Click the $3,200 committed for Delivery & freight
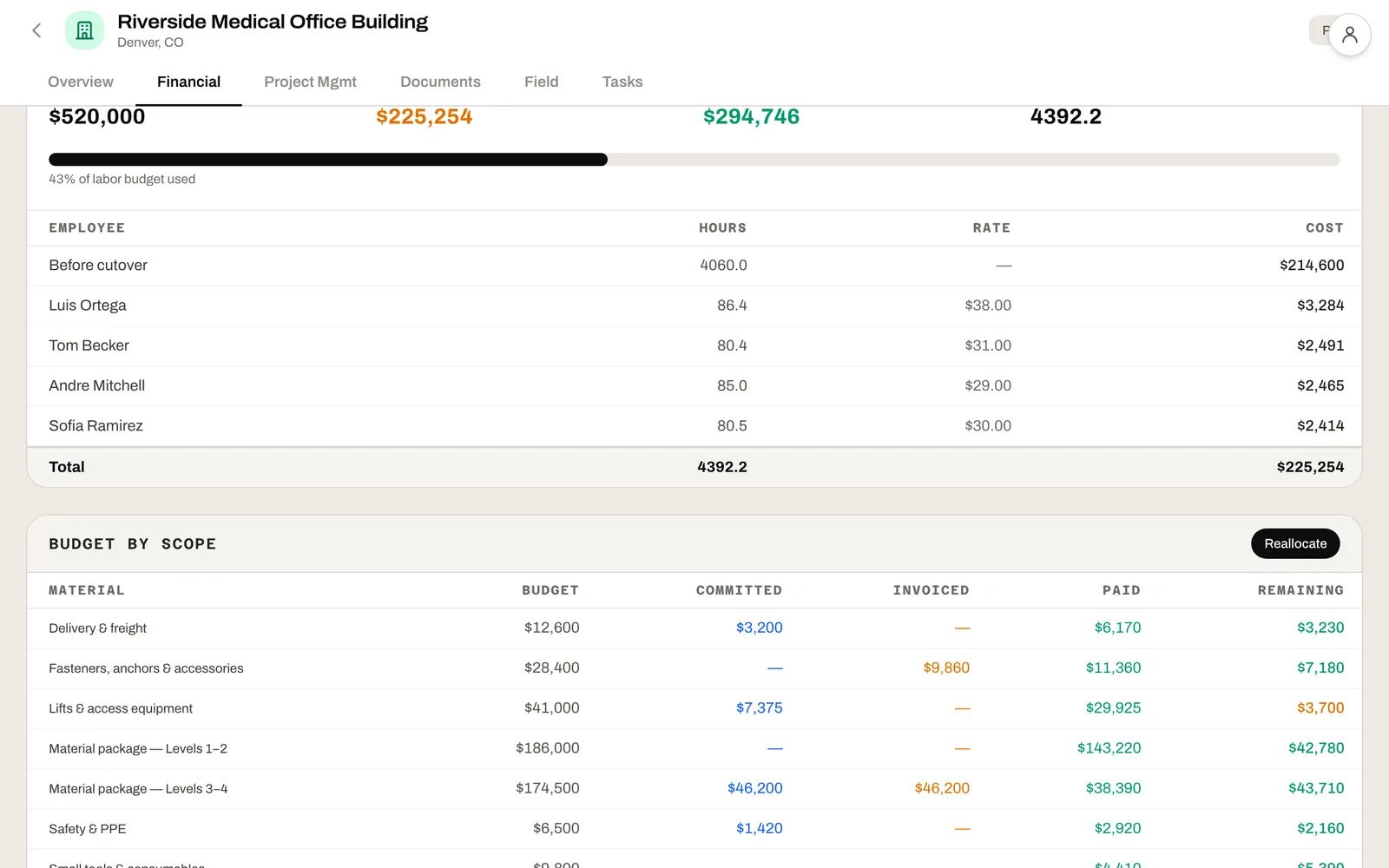 click(x=759, y=628)
